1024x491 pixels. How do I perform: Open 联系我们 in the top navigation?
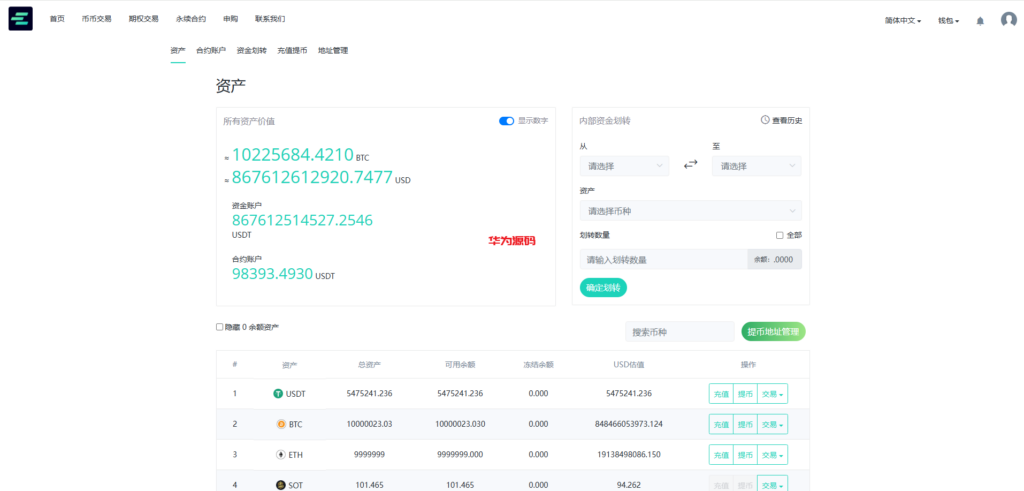pyautogui.click(x=270, y=19)
